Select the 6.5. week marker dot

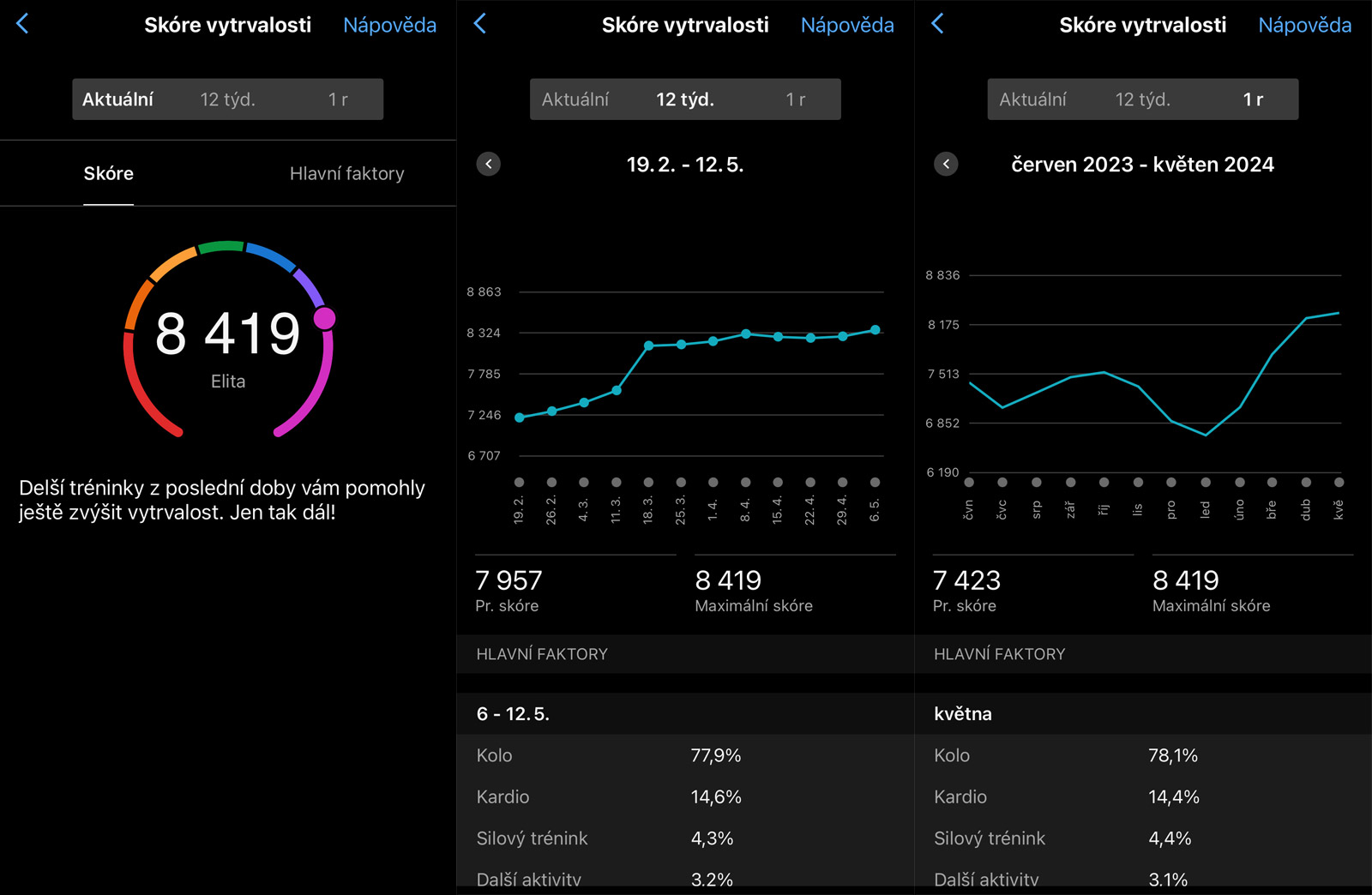[x=875, y=482]
